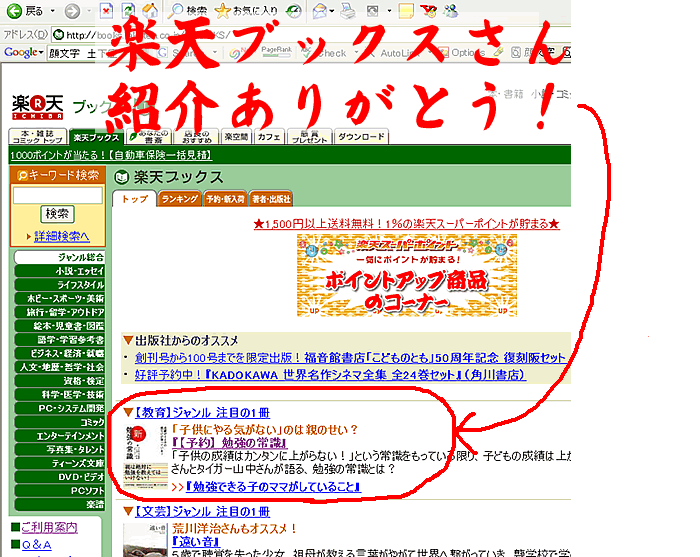Select 資格・検定 genre

[x=59, y=381]
